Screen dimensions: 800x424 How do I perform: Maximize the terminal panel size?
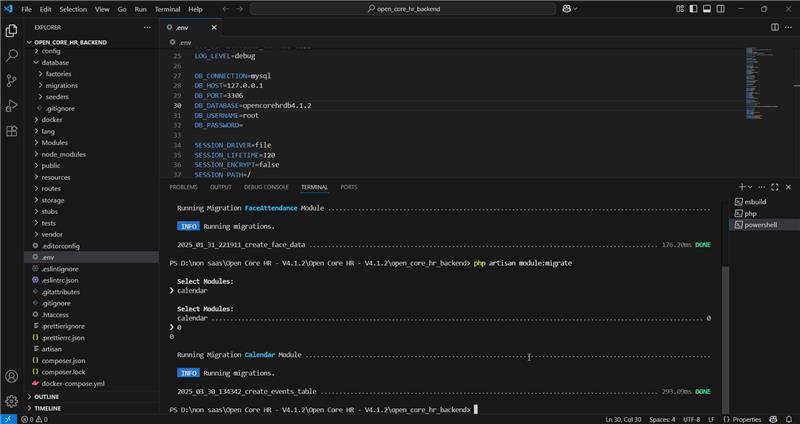click(x=775, y=187)
